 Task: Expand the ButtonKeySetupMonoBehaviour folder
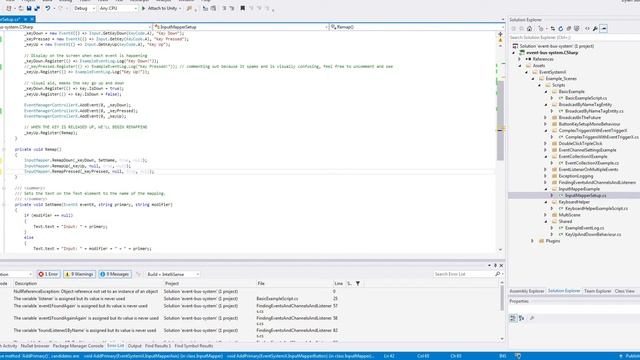[x=546, y=124]
